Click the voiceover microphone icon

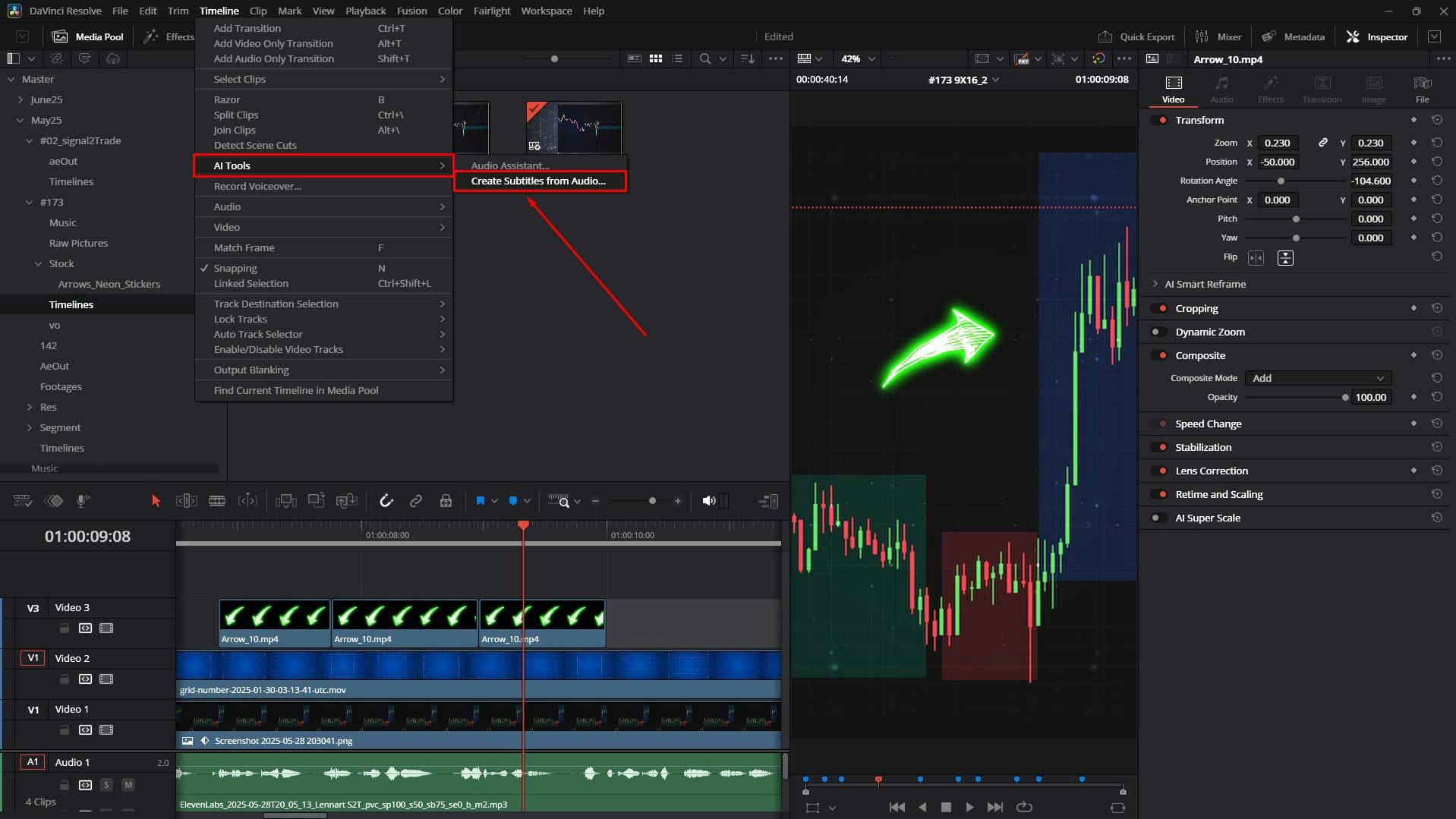(x=83, y=501)
